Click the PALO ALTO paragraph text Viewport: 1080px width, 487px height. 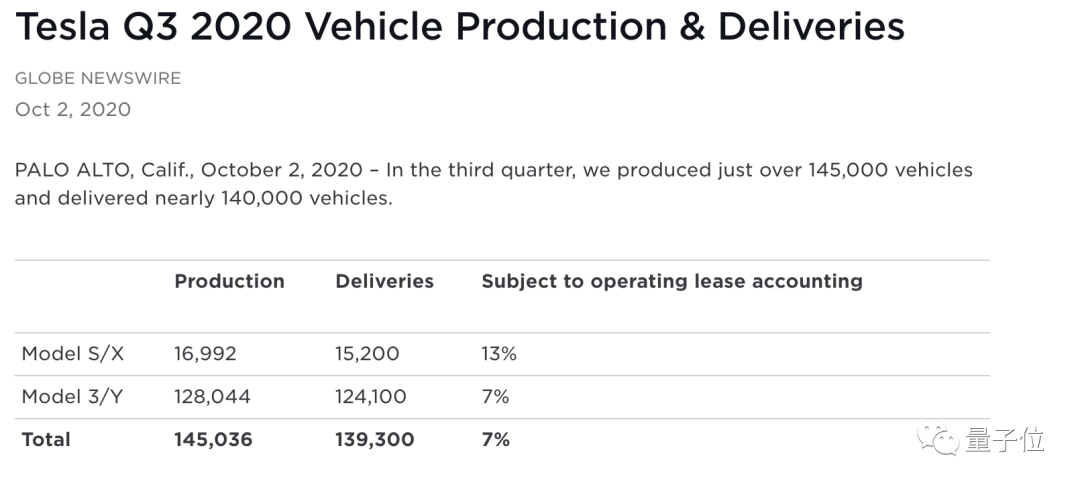click(494, 184)
